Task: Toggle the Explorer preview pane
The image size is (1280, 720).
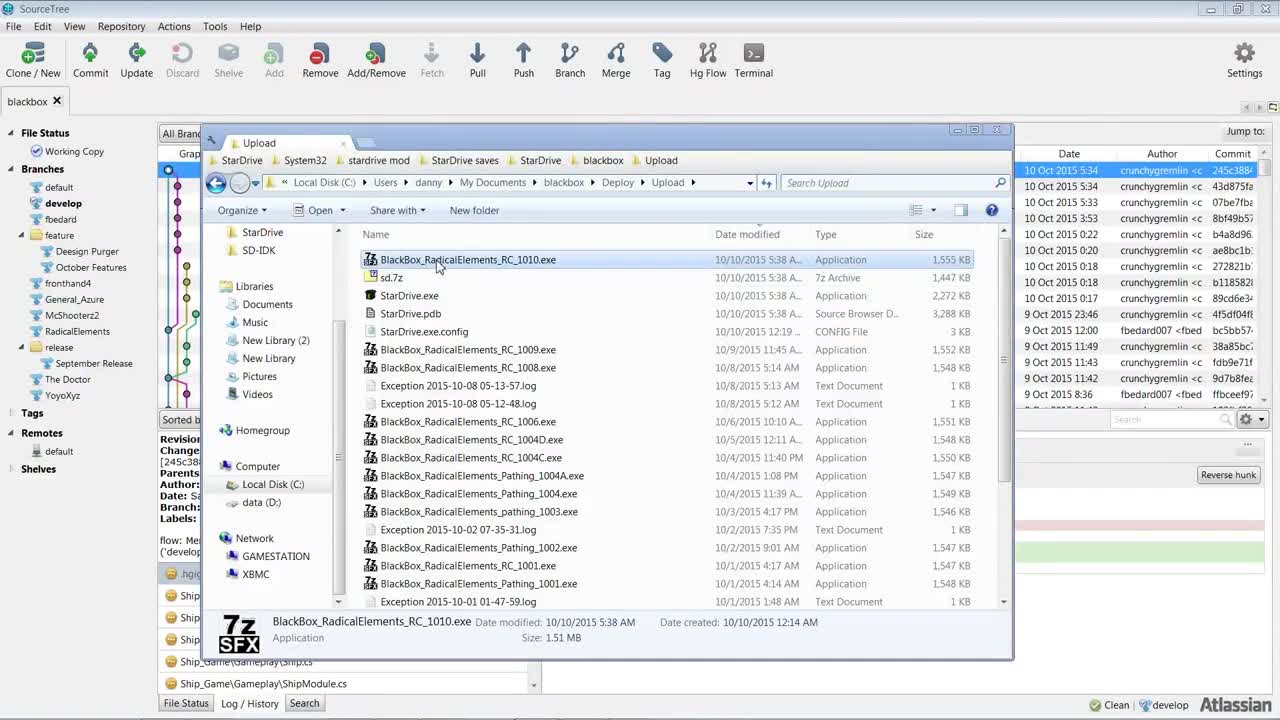Action: [x=961, y=210]
